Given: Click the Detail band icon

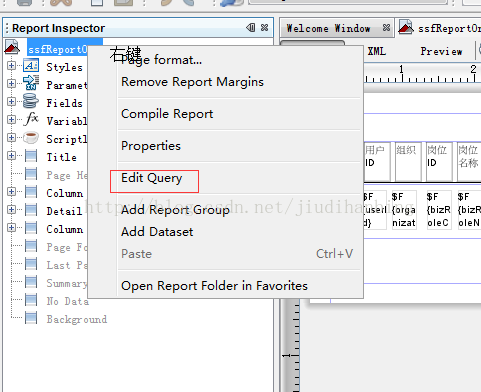Looking at the screenshot, I should [31, 210].
